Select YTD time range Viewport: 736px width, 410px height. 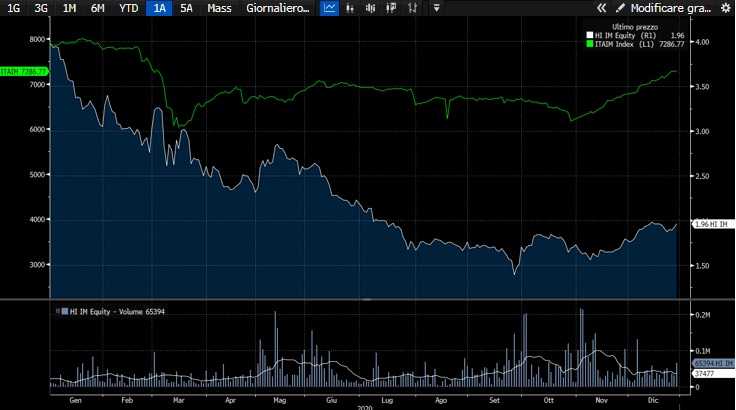[128, 8]
